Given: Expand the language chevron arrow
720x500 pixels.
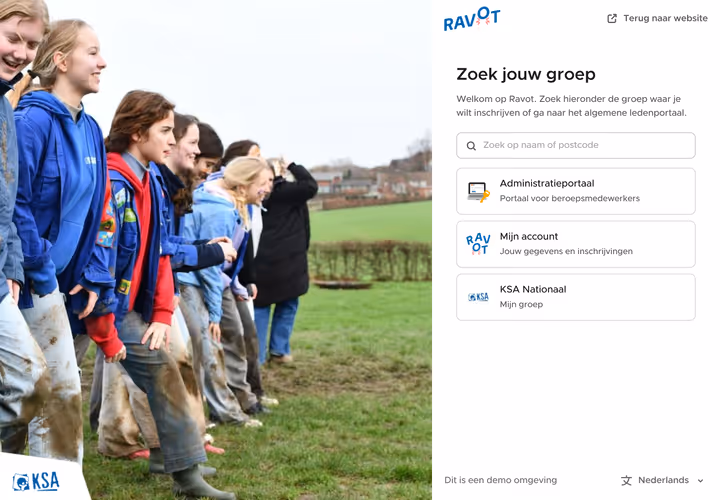Looking at the screenshot, I should click(x=700, y=481).
